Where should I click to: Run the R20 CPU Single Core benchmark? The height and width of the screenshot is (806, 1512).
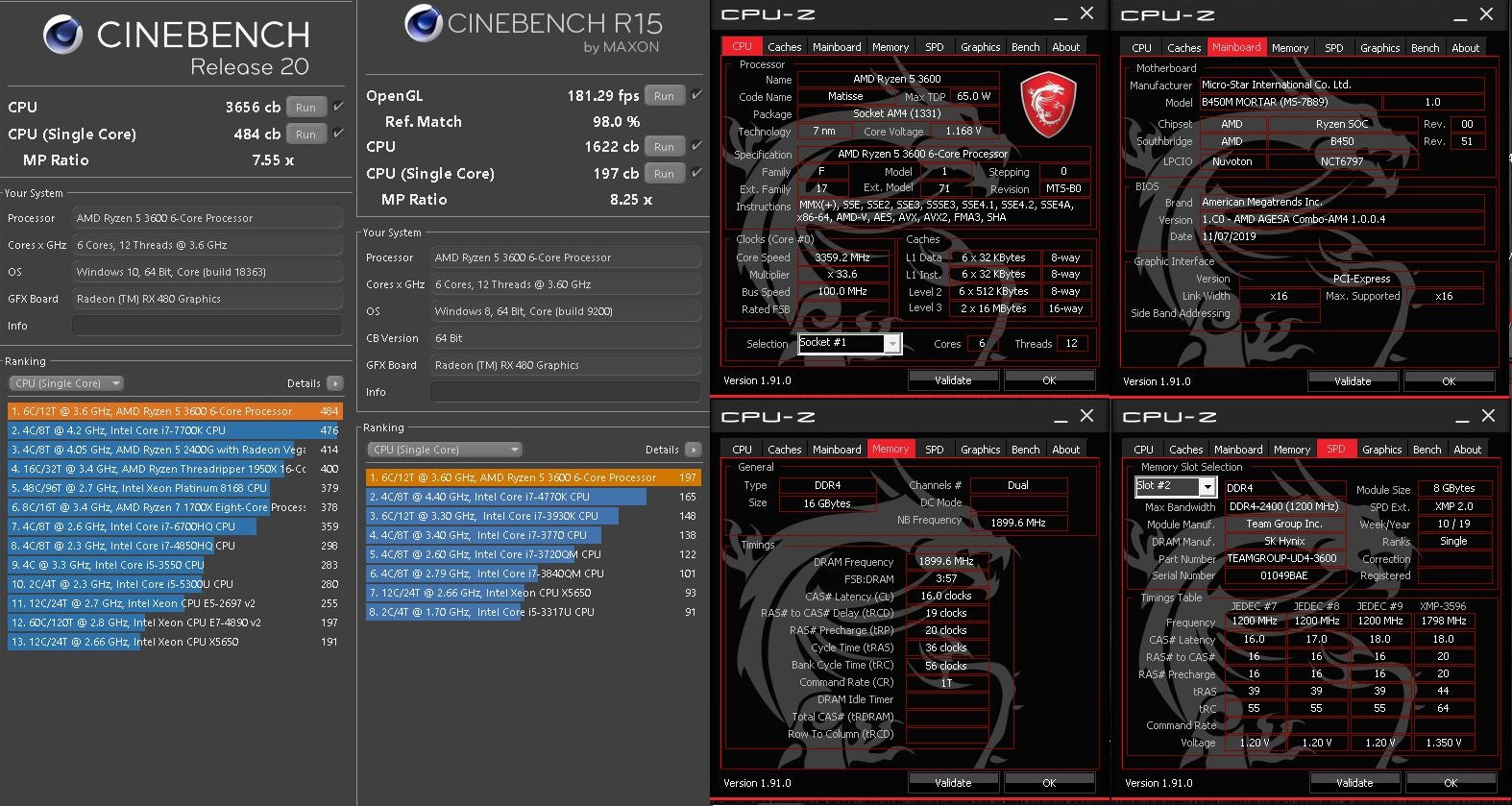305,134
